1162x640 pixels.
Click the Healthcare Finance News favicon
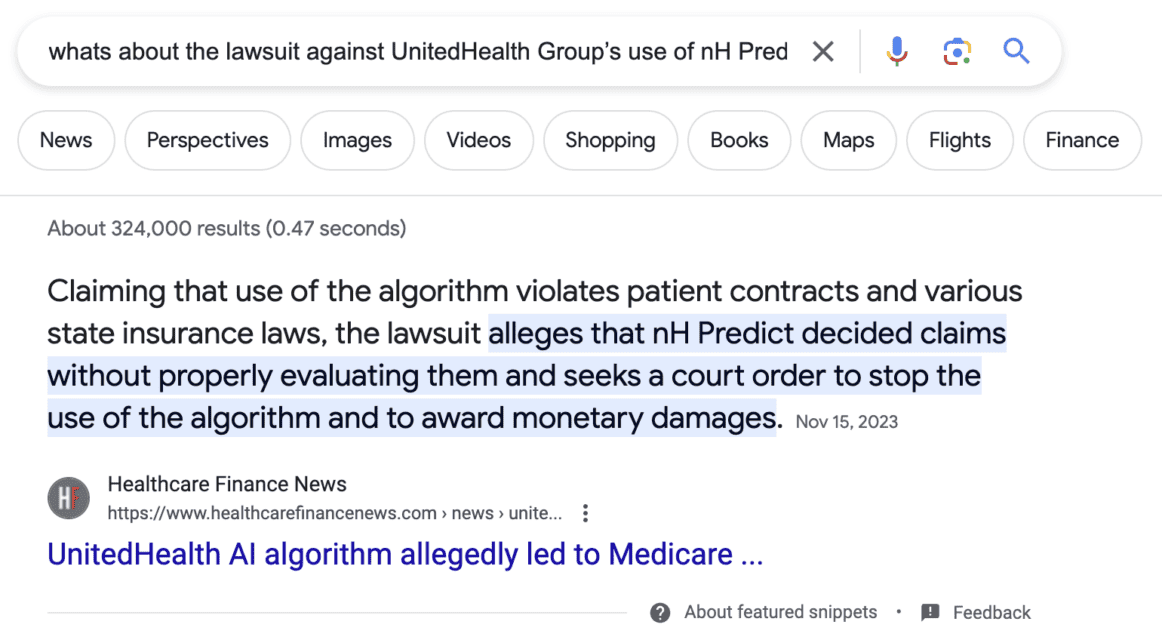(69, 498)
